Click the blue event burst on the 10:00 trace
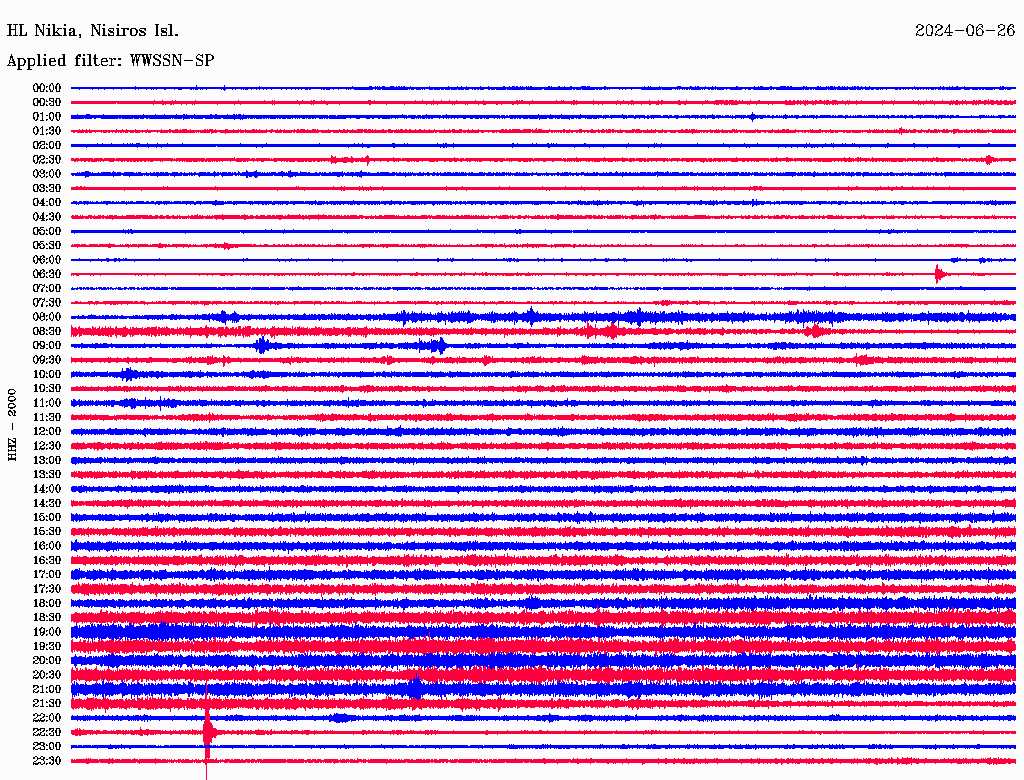The width and height of the screenshot is (1024, 780). coord(128,374)
